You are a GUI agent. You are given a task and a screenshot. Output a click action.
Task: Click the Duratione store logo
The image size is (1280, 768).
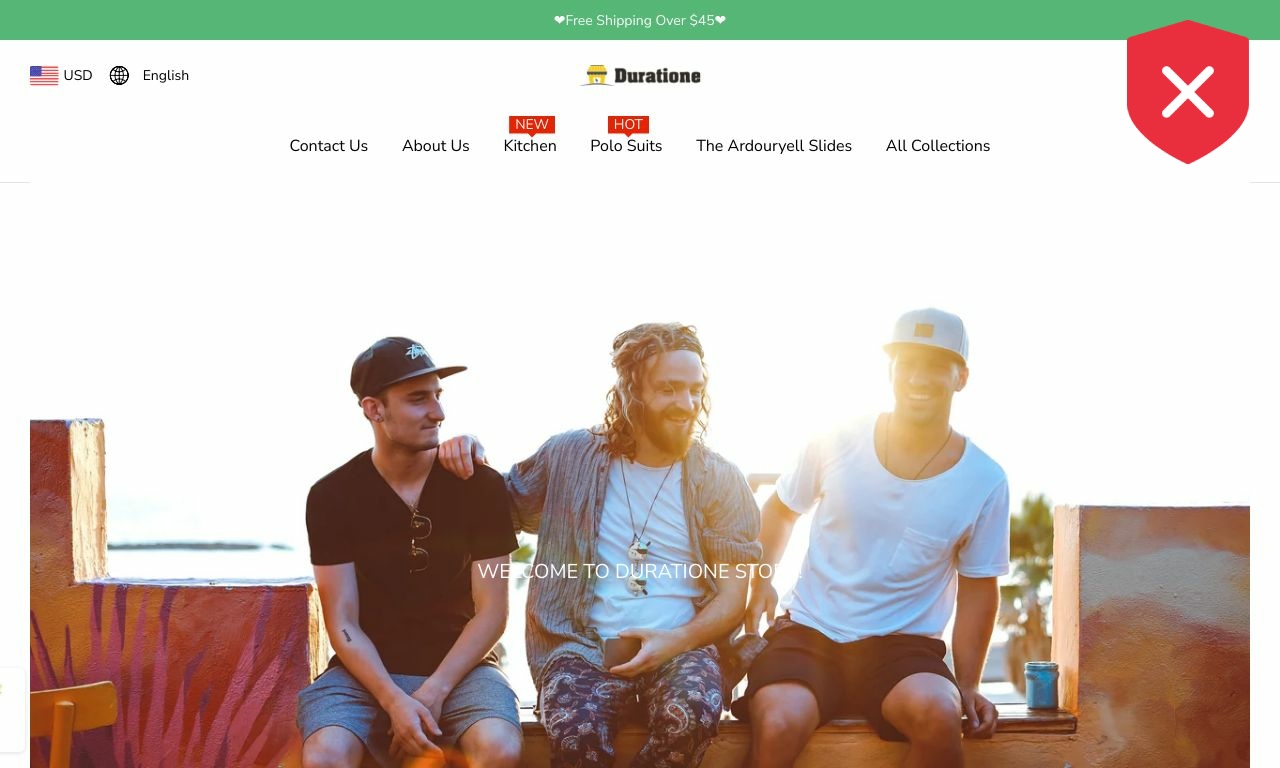click(x=640, y=75)
